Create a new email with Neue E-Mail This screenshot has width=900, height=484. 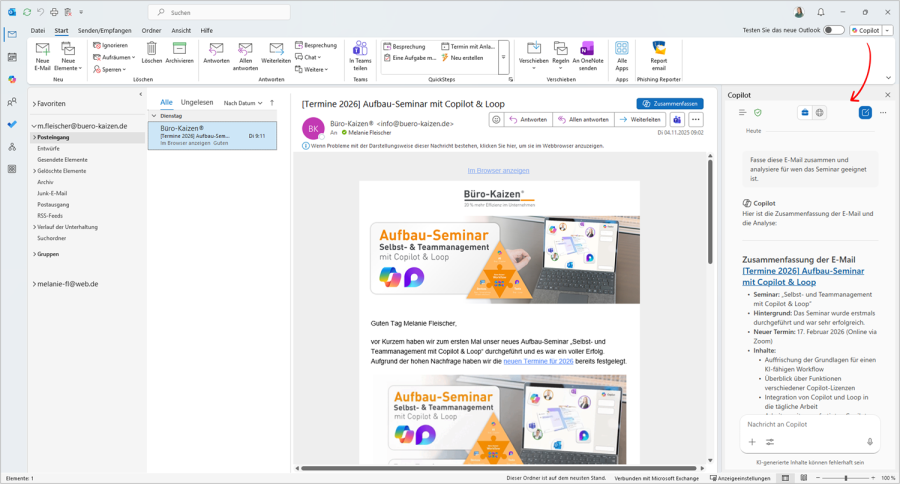pos(42,56)
